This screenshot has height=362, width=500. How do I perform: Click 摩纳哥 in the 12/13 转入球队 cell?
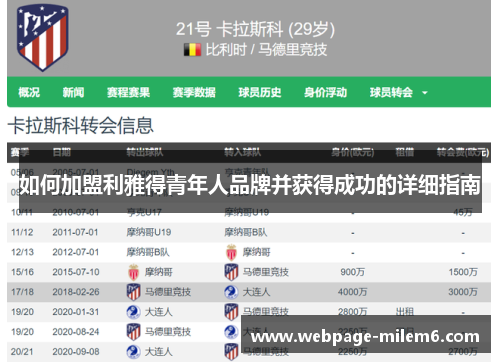256,252
